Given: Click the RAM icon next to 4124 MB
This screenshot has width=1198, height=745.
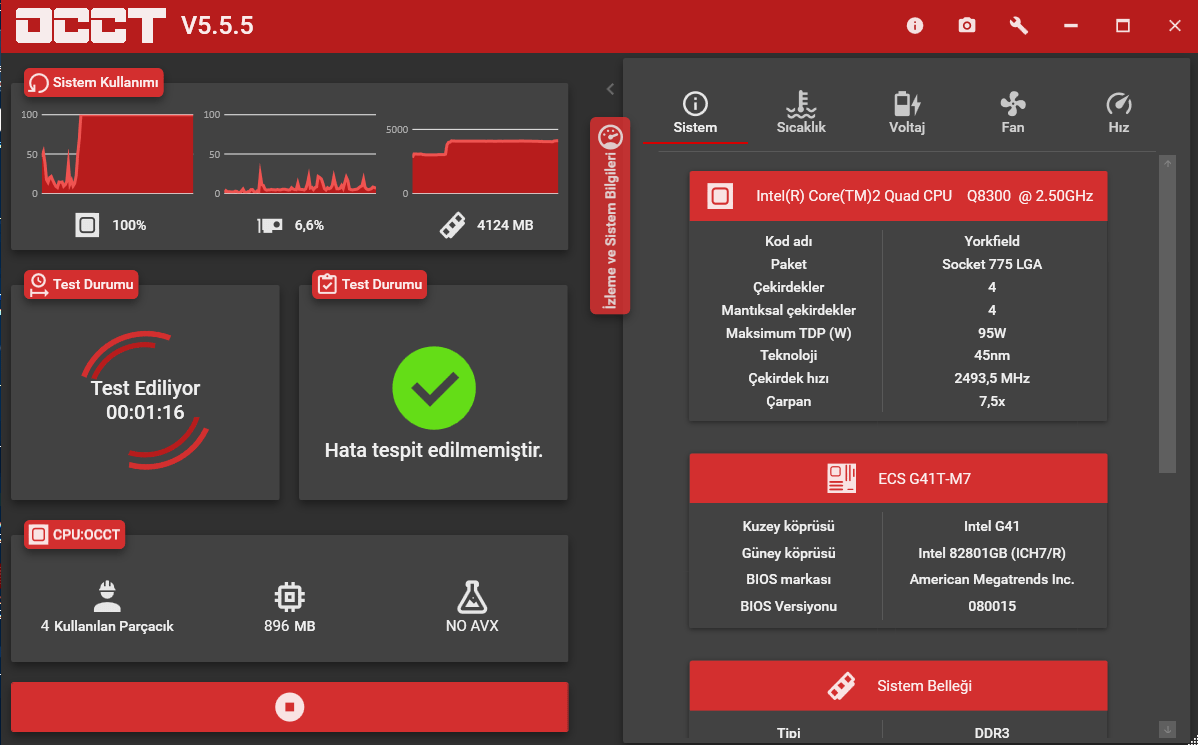Looking at the screenshot, I should tap(452, 225).
